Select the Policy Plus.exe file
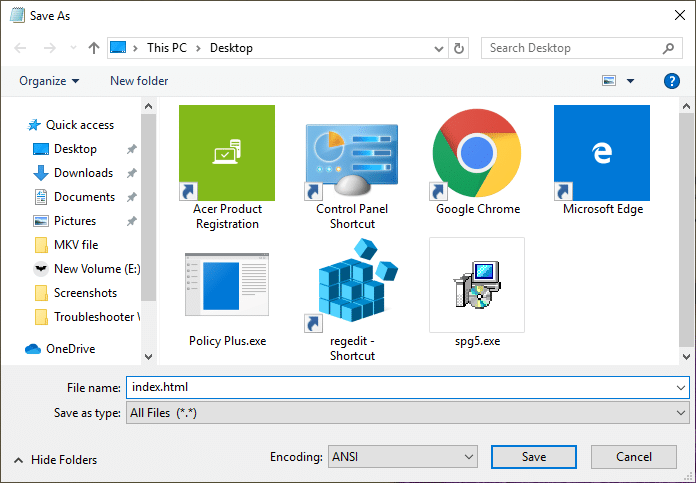696x483 pixels. coord(226,285)
